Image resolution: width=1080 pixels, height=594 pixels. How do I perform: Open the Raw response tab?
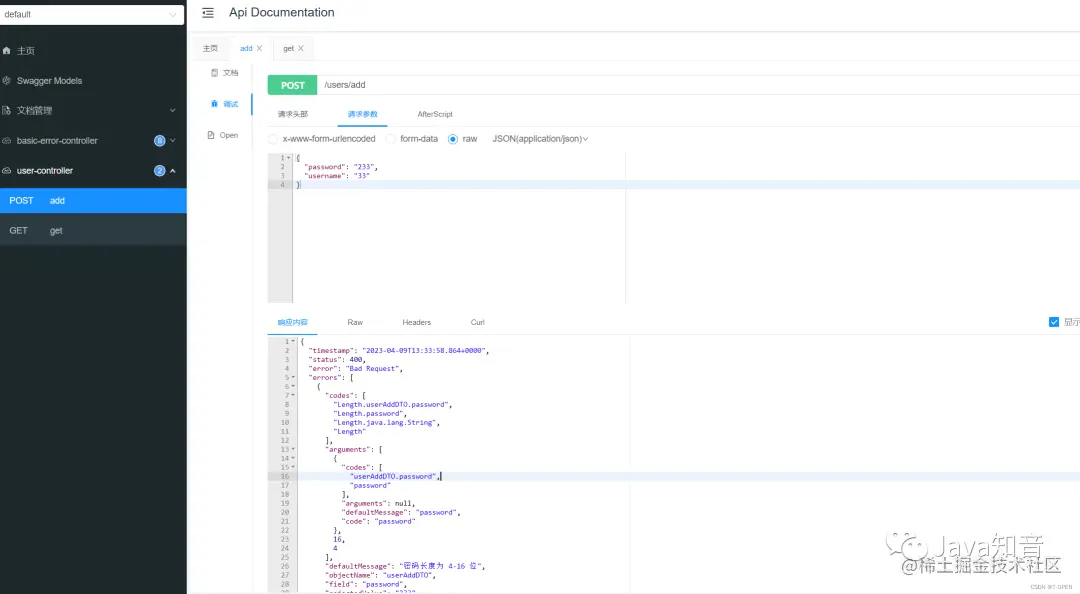point(355,322)
